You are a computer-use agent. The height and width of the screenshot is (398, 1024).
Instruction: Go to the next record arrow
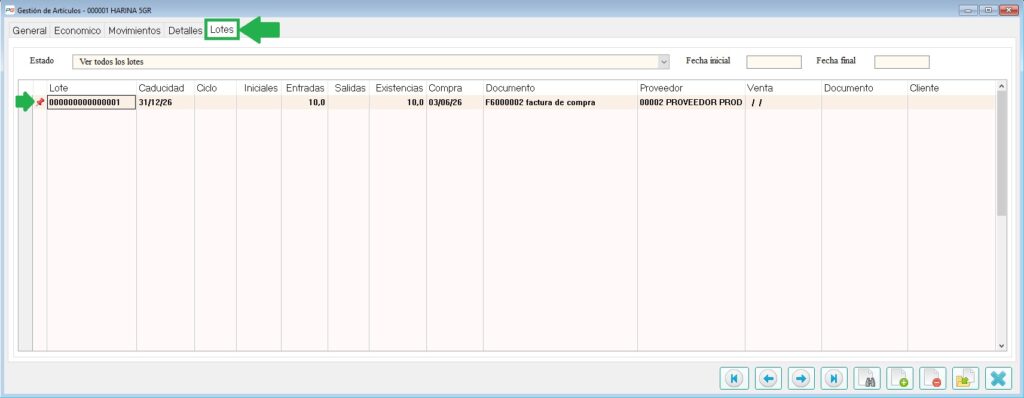coord(801,378)
